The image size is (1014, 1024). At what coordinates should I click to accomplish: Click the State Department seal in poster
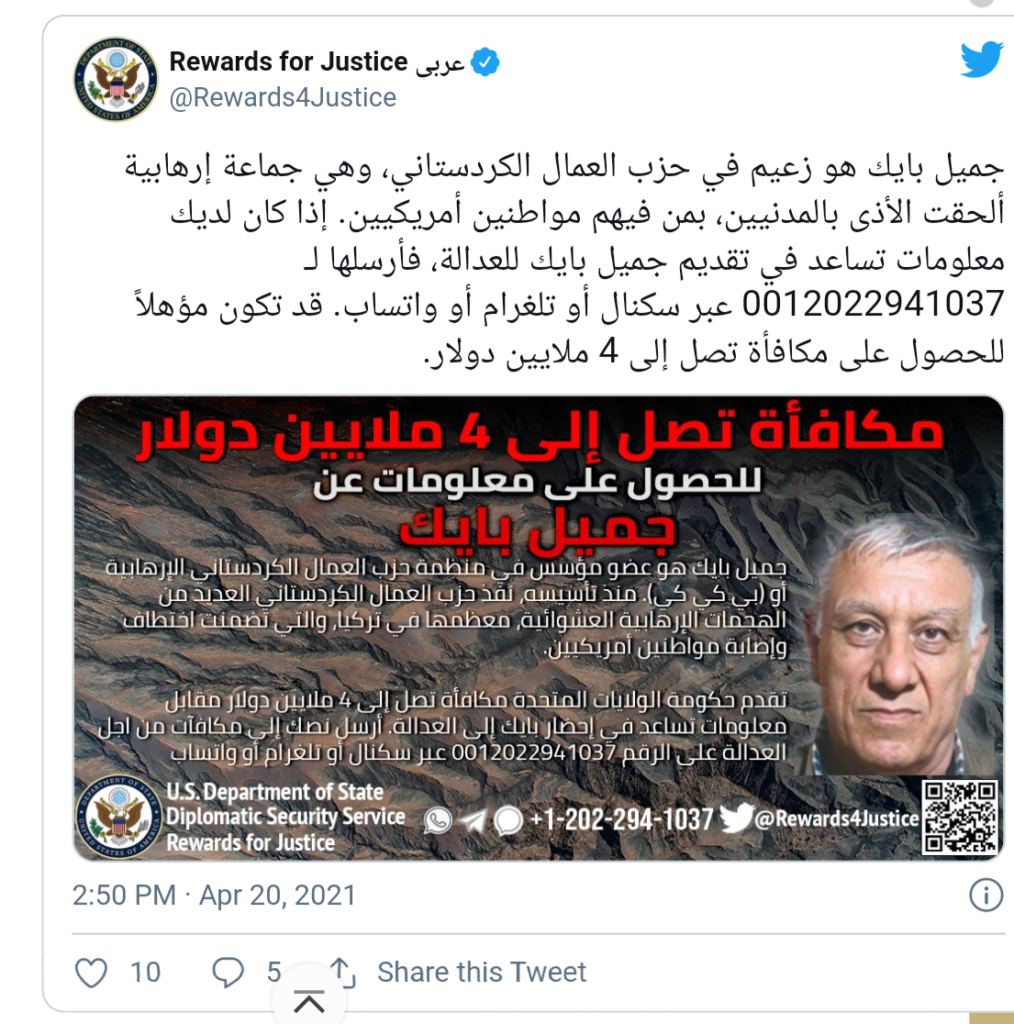tap(119, 816)
